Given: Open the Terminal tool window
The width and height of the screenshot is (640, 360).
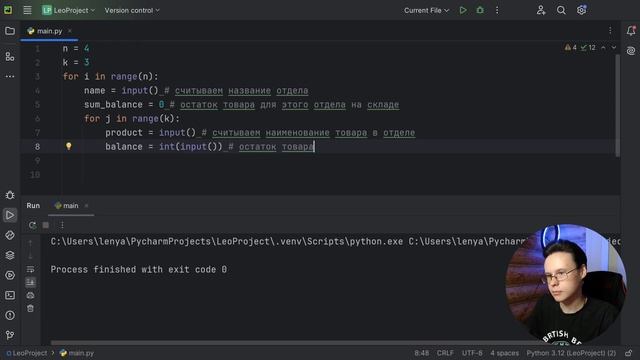Looking at the screenshot, I should point(10,295).
